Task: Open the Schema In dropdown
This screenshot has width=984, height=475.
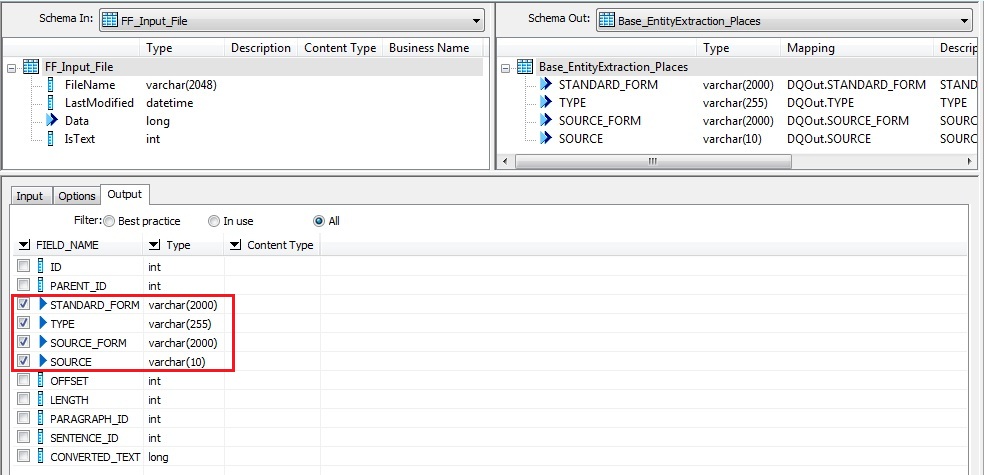Action: [291, 21]
